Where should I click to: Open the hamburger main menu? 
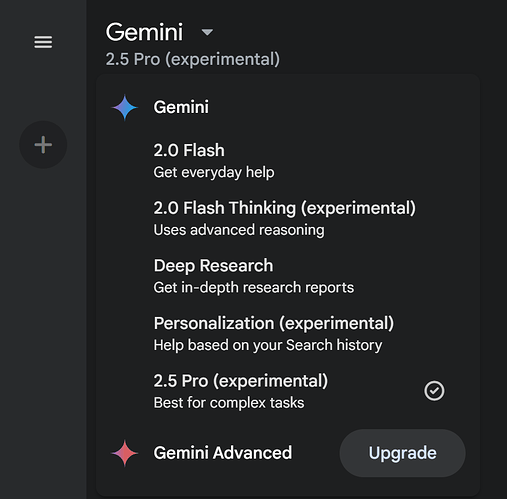[43, 42]
